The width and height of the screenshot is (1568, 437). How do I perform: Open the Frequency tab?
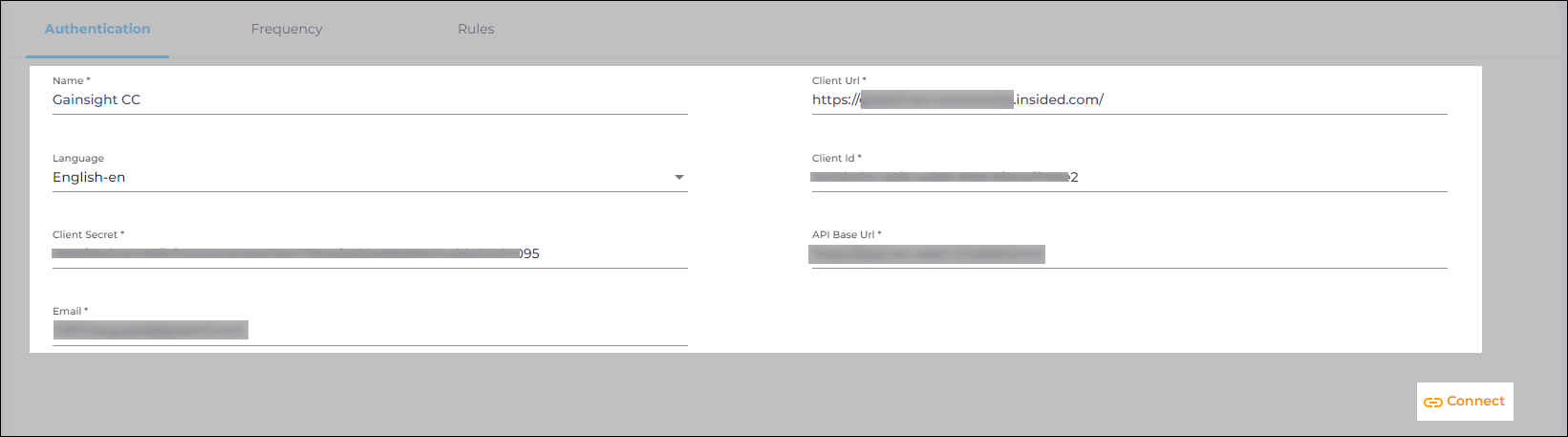287,29
